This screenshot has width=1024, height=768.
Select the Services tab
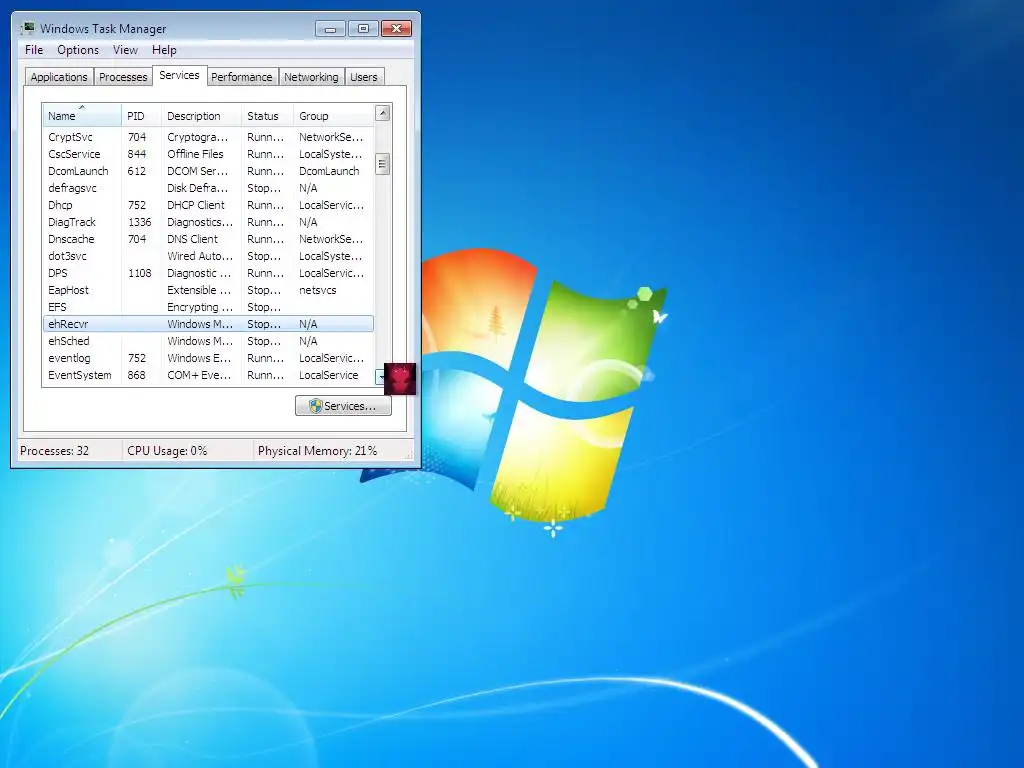point(179,75)
